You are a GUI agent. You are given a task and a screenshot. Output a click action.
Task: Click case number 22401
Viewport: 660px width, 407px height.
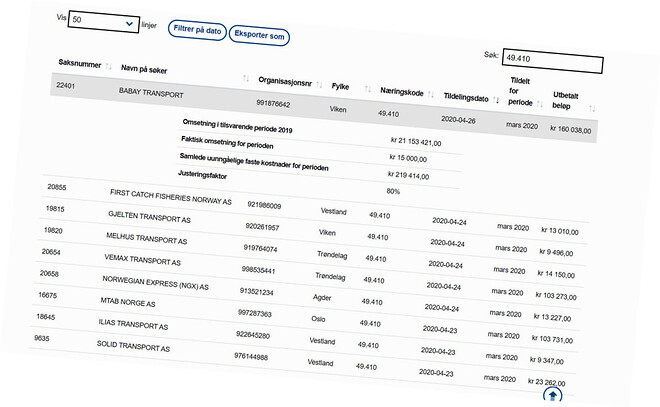click(x=66, y=85)
